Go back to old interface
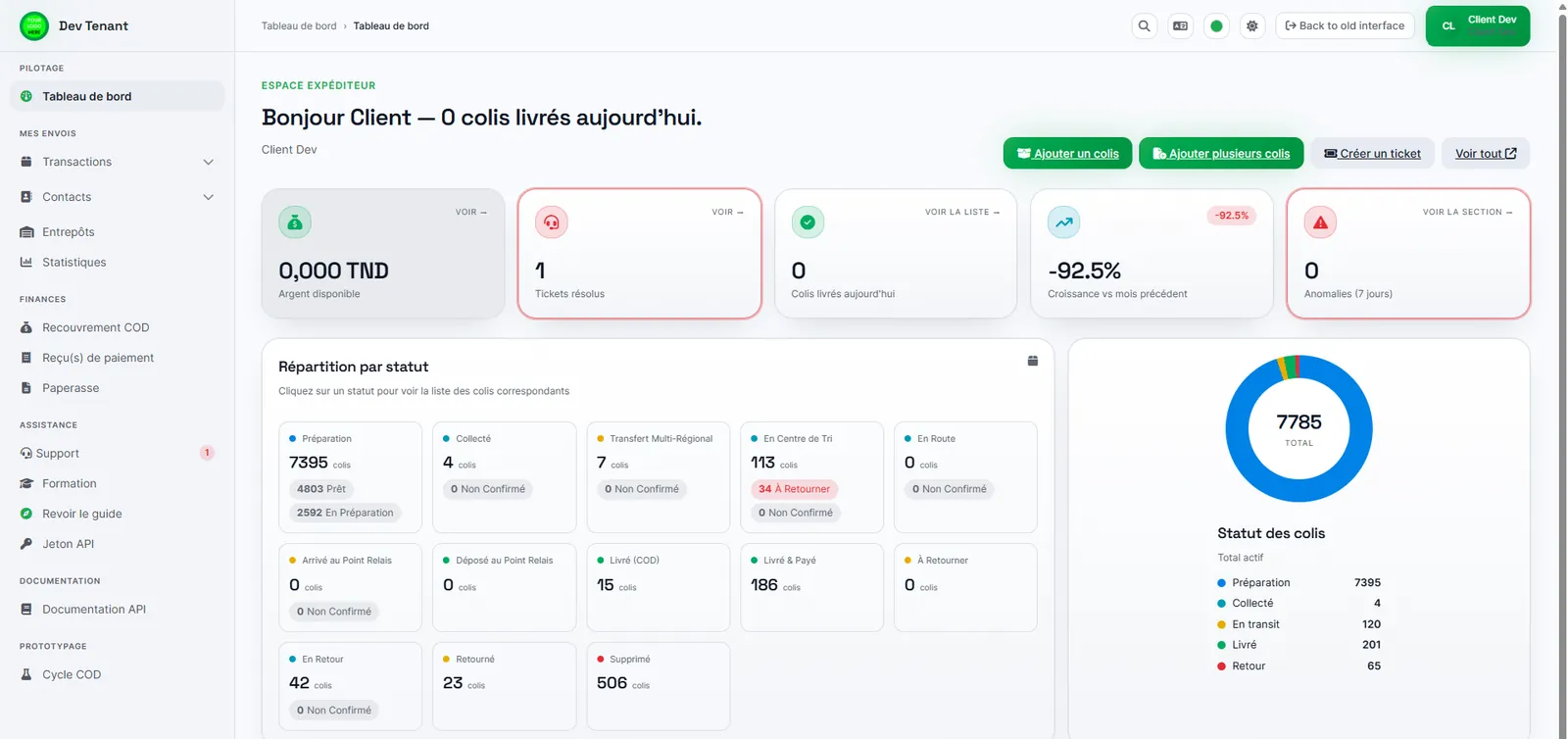The width and height of the screenshot is (1568, 739). [1345, 26]
